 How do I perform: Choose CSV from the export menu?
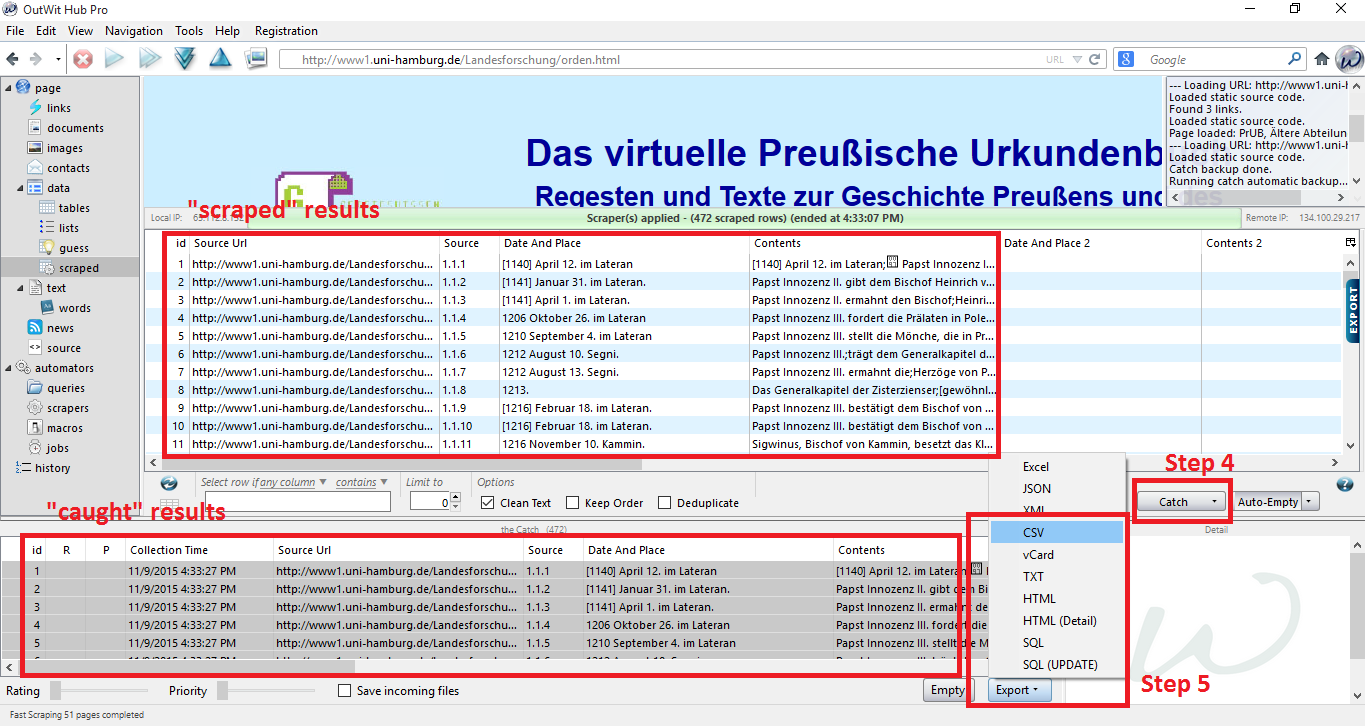point(1057,533)
